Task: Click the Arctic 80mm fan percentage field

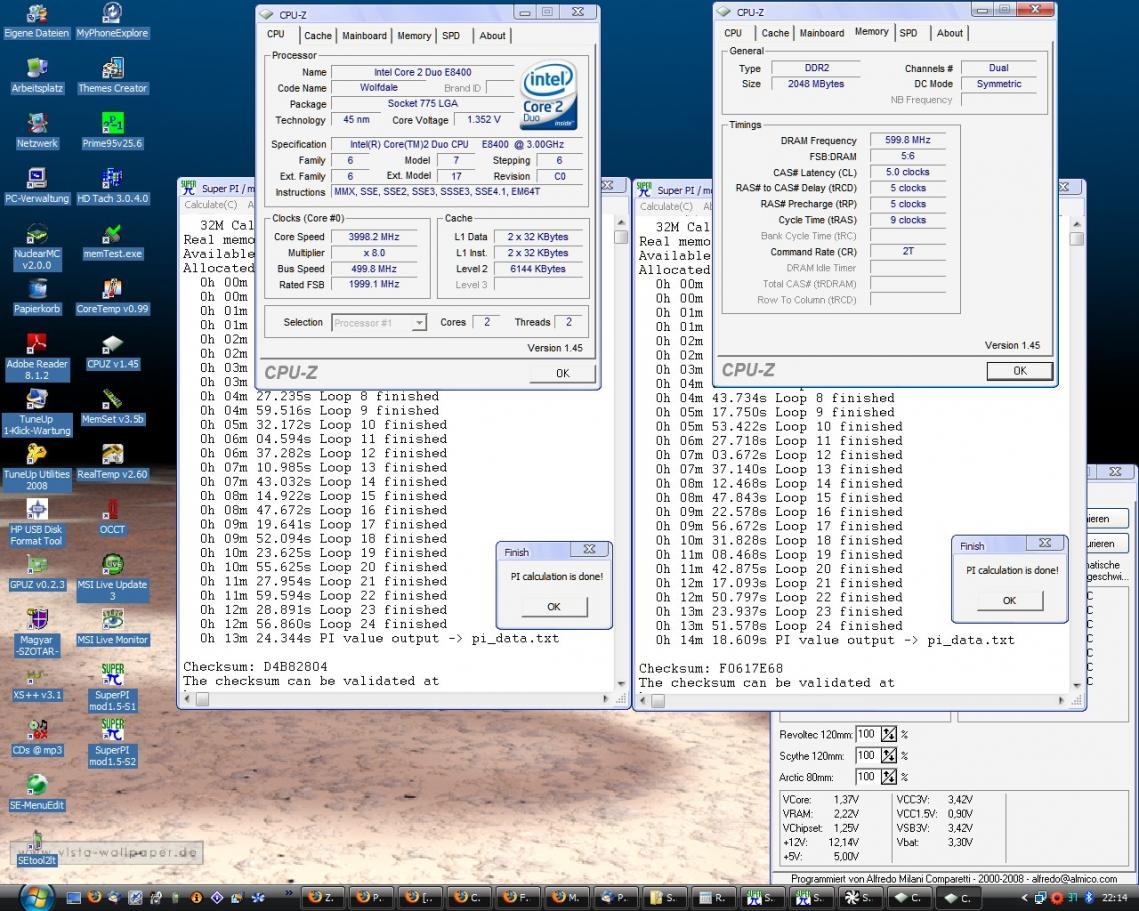Action: [867, 777]
